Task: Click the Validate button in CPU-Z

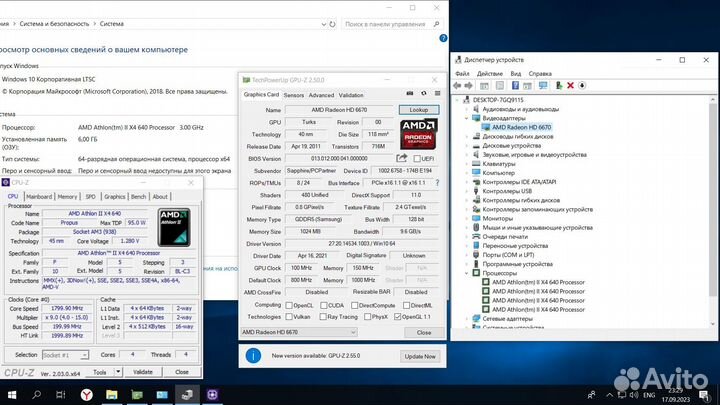Action: pyautogui.click(x=143, y=372)
